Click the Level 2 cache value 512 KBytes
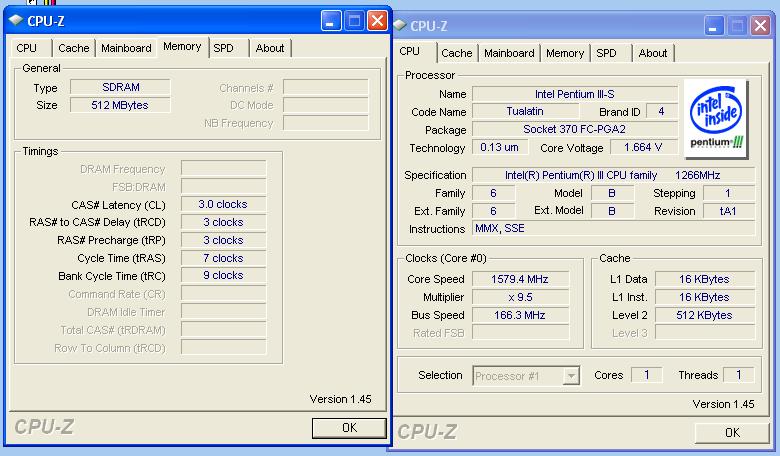The image size is (780, 456). point(705,315)
